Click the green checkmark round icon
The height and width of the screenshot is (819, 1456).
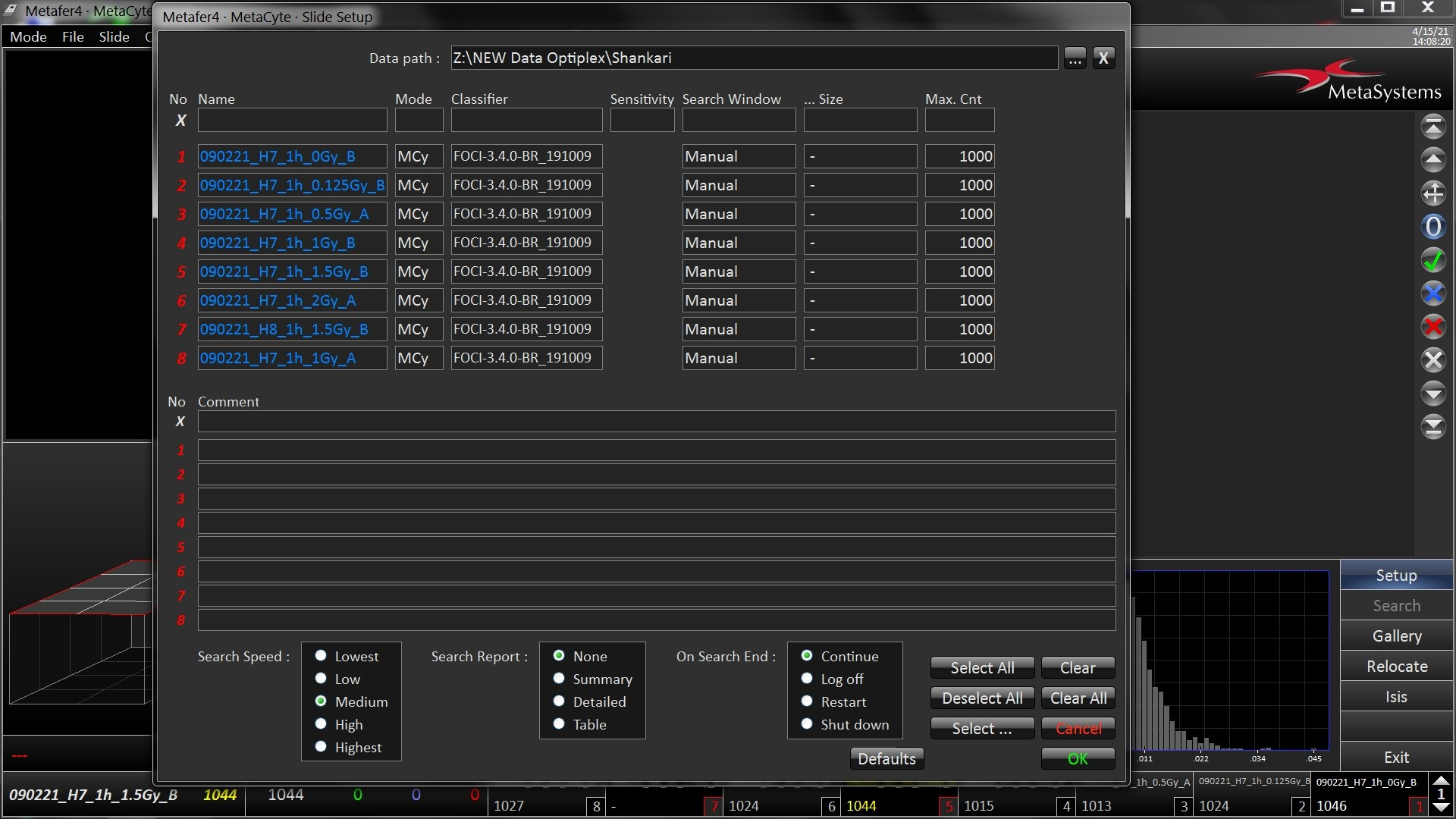tap(1432, 261)
